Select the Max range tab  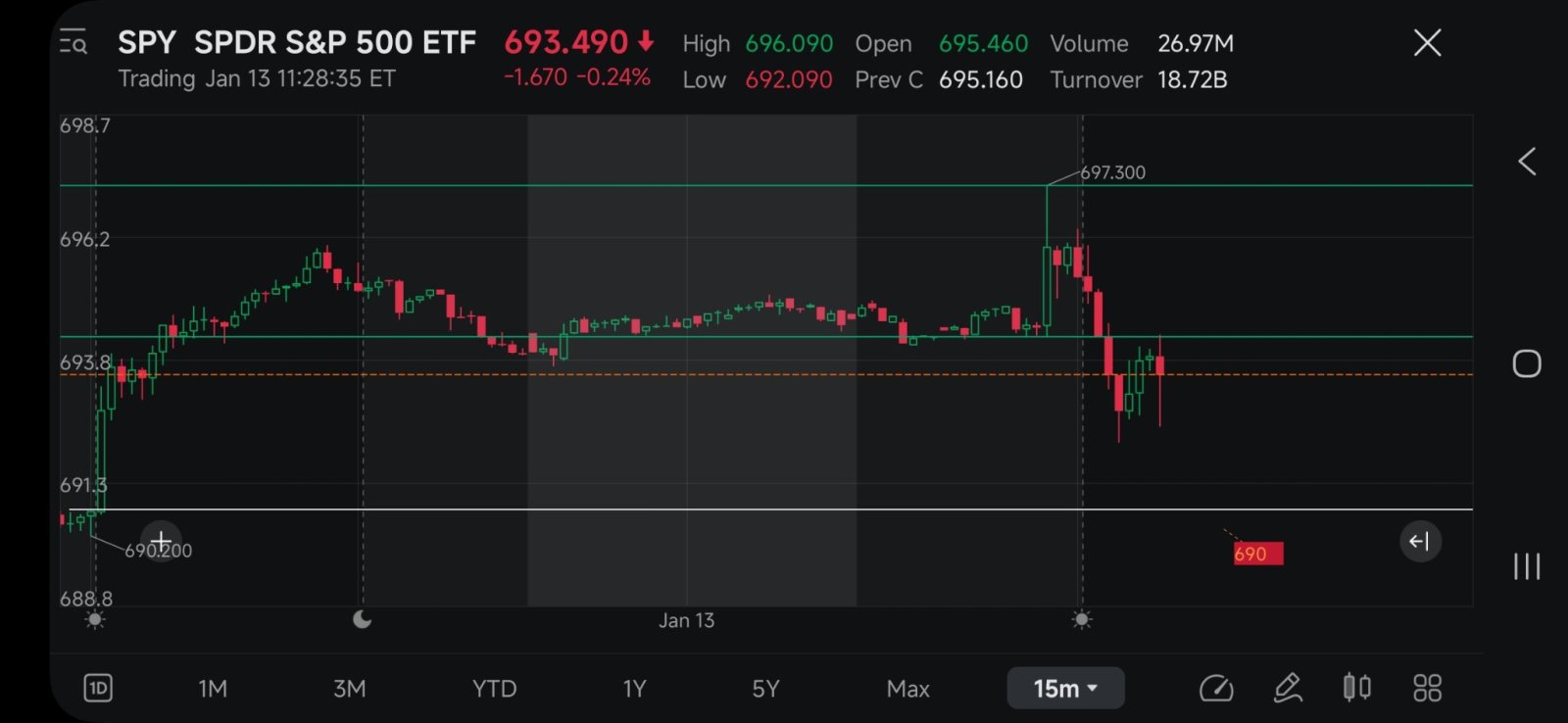907,689
